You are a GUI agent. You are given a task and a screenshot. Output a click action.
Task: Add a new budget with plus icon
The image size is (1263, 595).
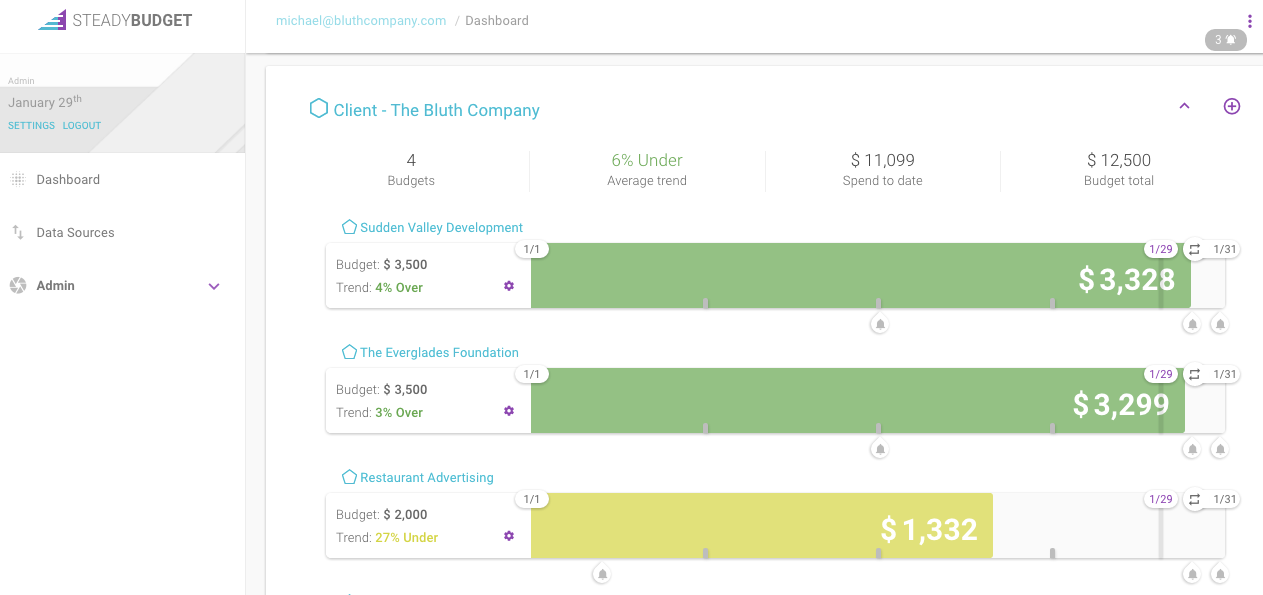point(1232,106)
